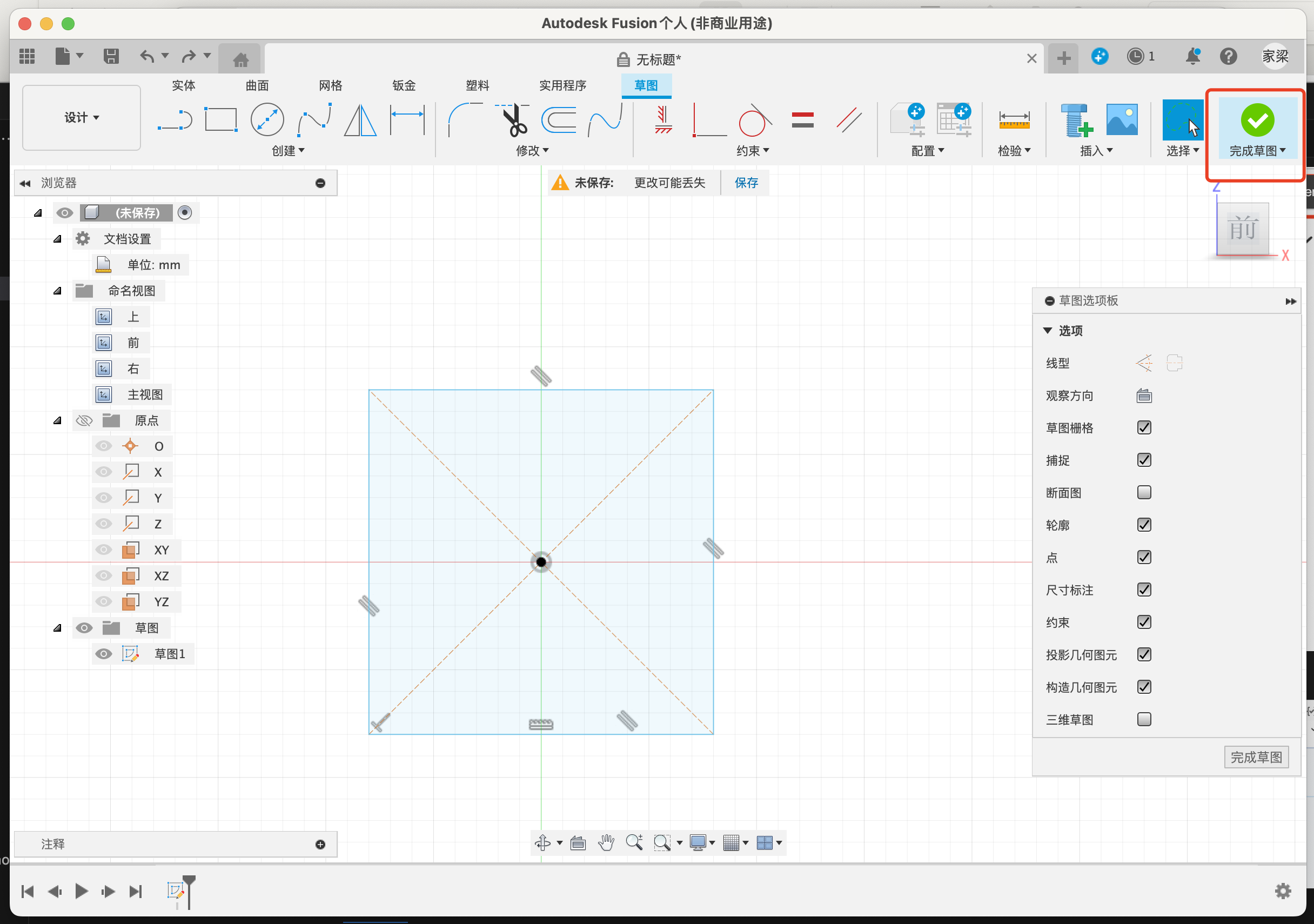Add a new design tab

click(x=1063, y=58)
